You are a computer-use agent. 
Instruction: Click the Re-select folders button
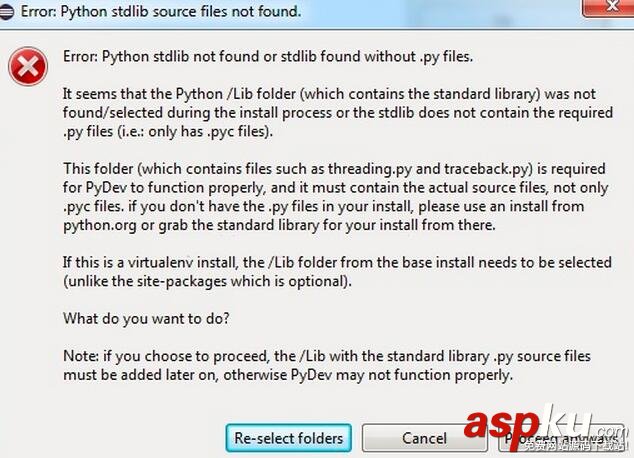click(288, 438)
